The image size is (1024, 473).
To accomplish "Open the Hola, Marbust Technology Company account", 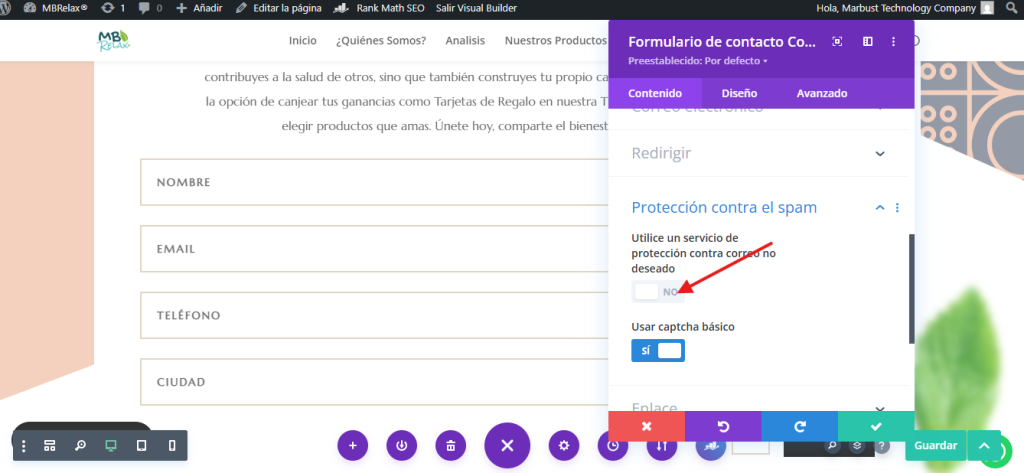I will pyautogui.click(x=905, y=8).
